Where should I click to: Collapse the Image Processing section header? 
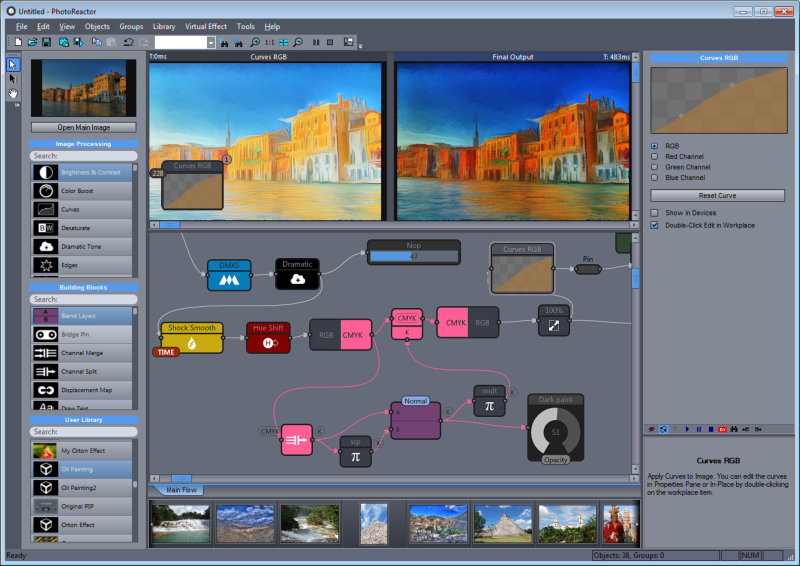pos(83,144)
